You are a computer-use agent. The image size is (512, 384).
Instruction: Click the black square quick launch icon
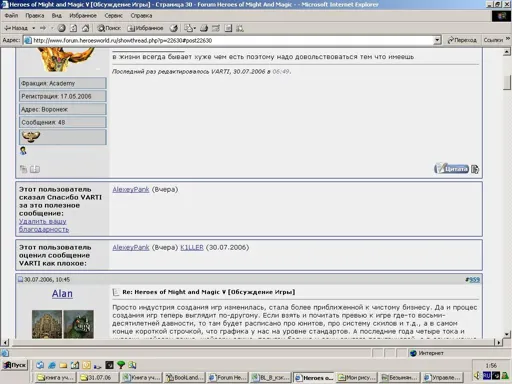pyautogui.click(x=109, y=365)
